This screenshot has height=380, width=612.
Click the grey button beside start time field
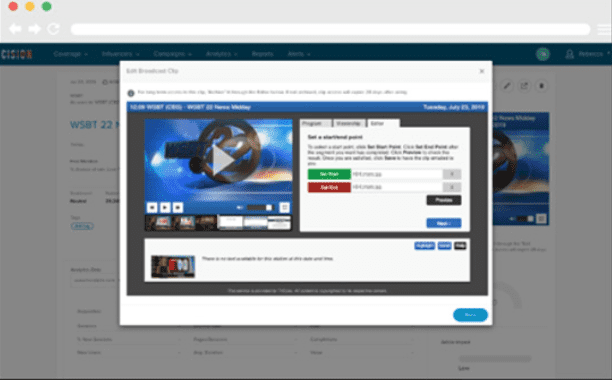pos(452,174)
